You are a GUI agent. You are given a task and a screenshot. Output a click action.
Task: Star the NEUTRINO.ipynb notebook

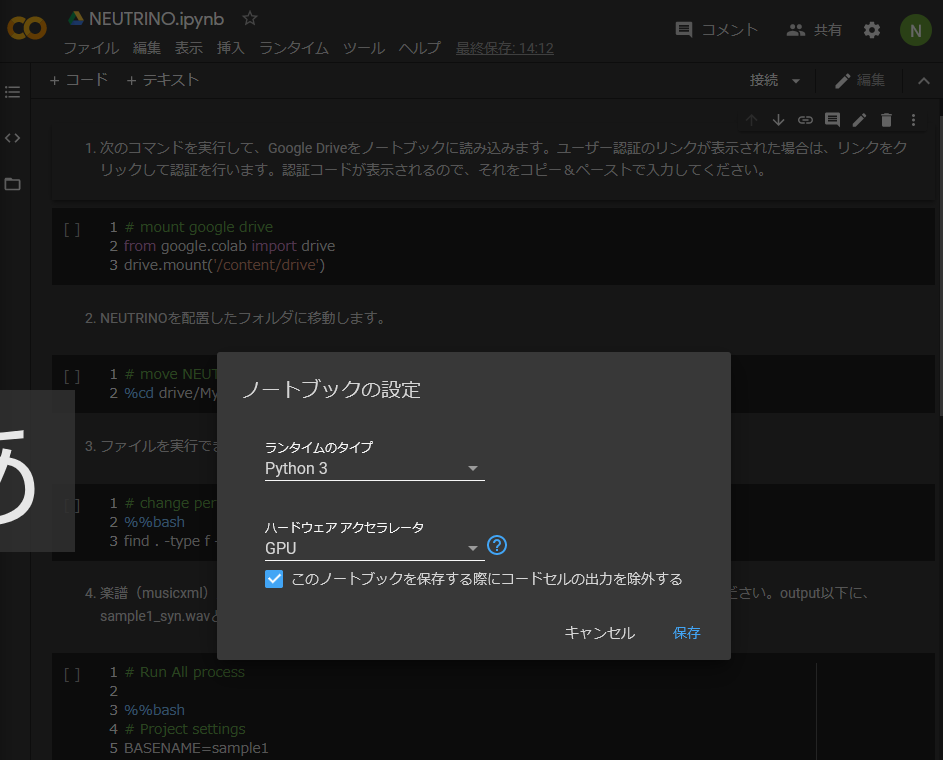[250, 19]
